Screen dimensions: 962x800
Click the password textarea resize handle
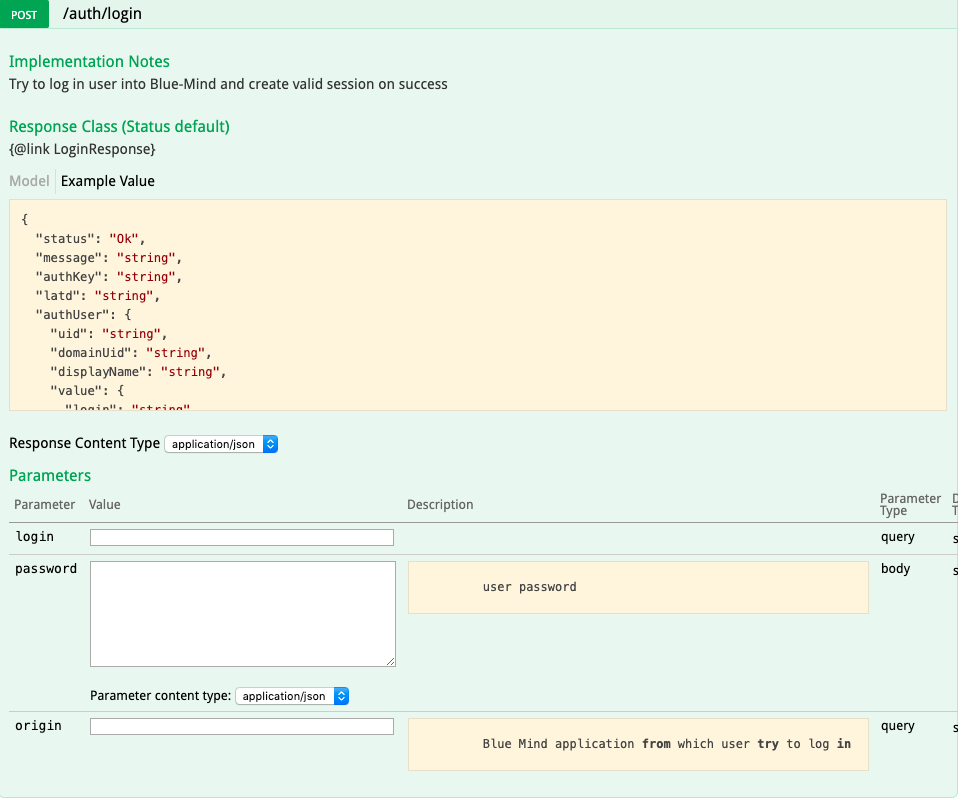390,661
